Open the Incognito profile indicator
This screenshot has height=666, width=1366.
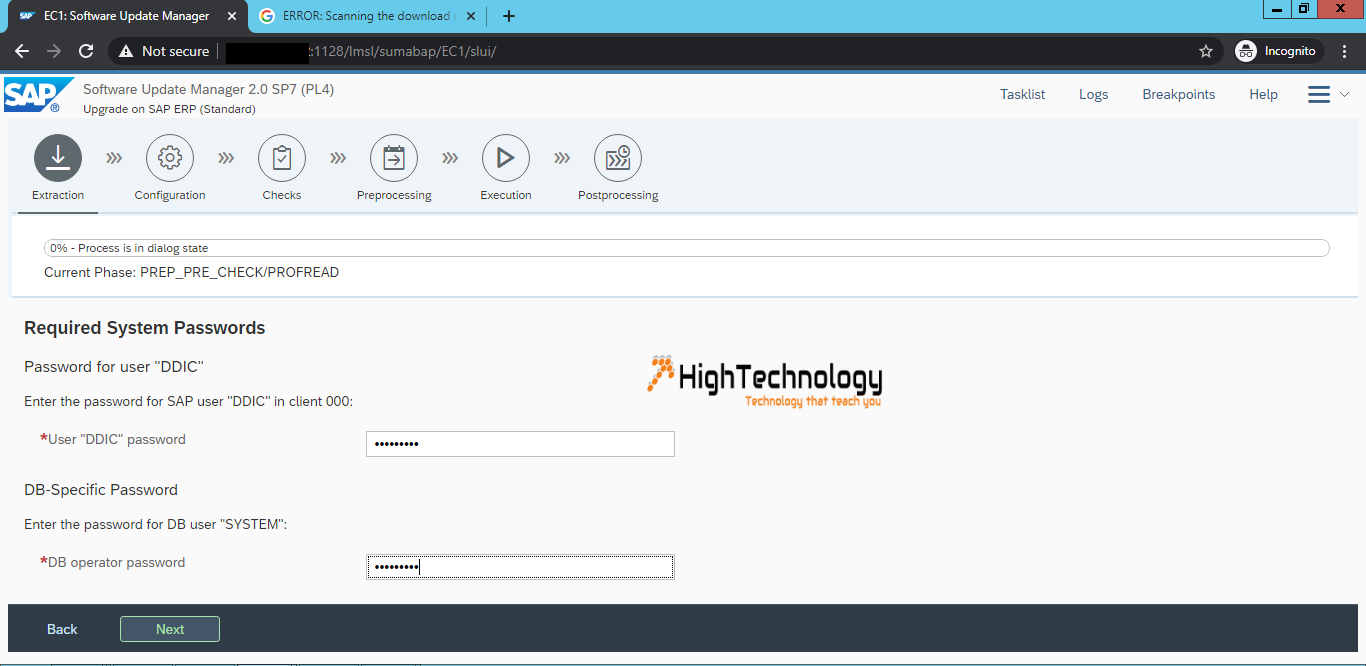coord(1280,51)
